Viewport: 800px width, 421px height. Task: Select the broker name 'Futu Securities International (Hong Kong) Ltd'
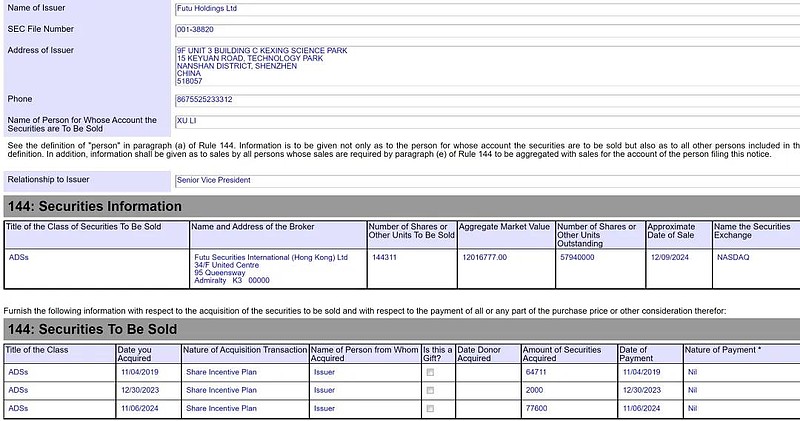271,257
